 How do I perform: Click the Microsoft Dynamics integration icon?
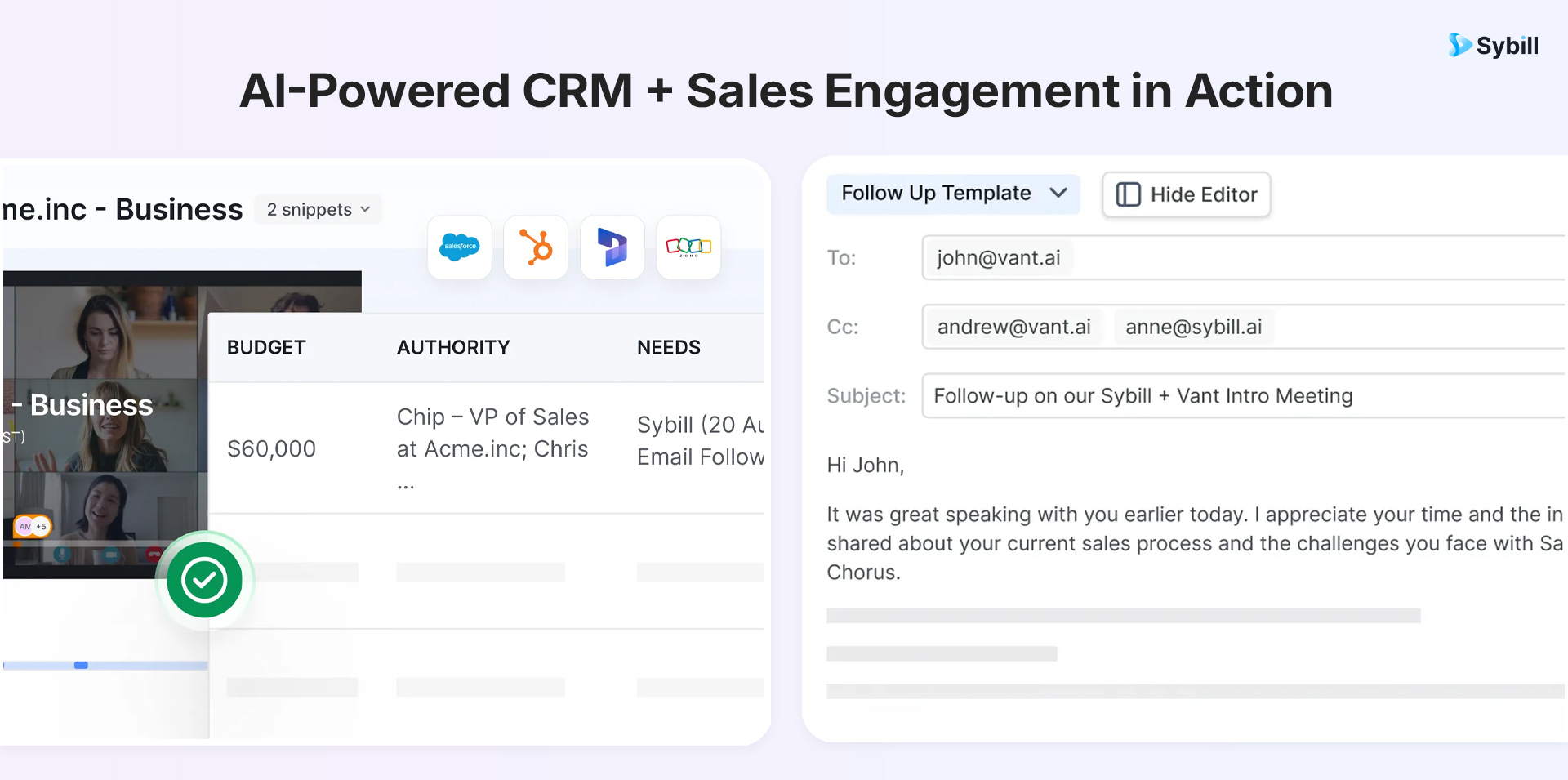pyautogui.click(x=612, y=247)
